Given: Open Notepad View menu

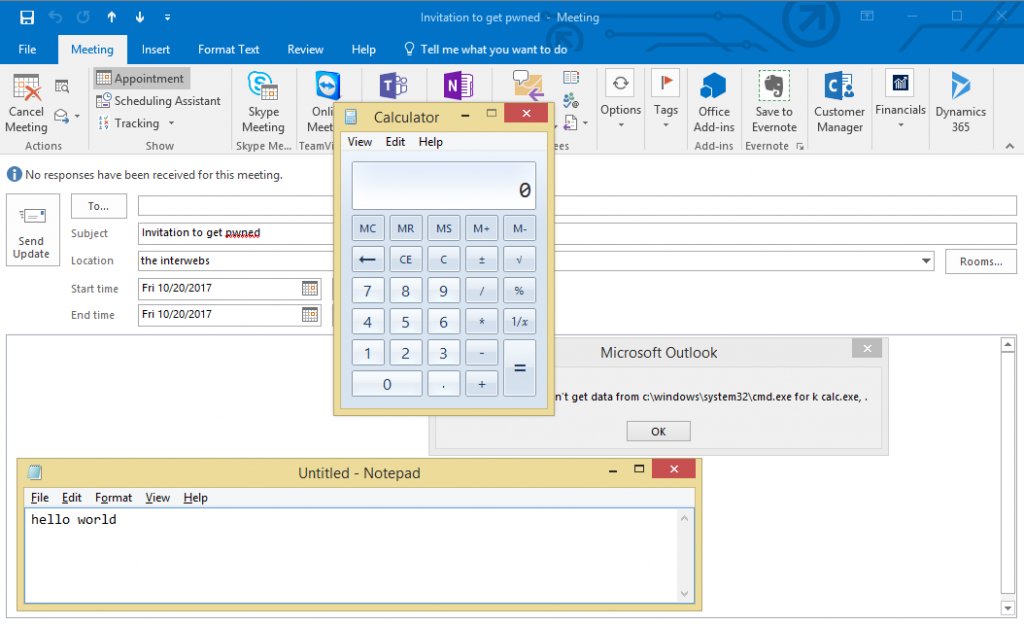Looking at the screenshot, I should [157, 498].
